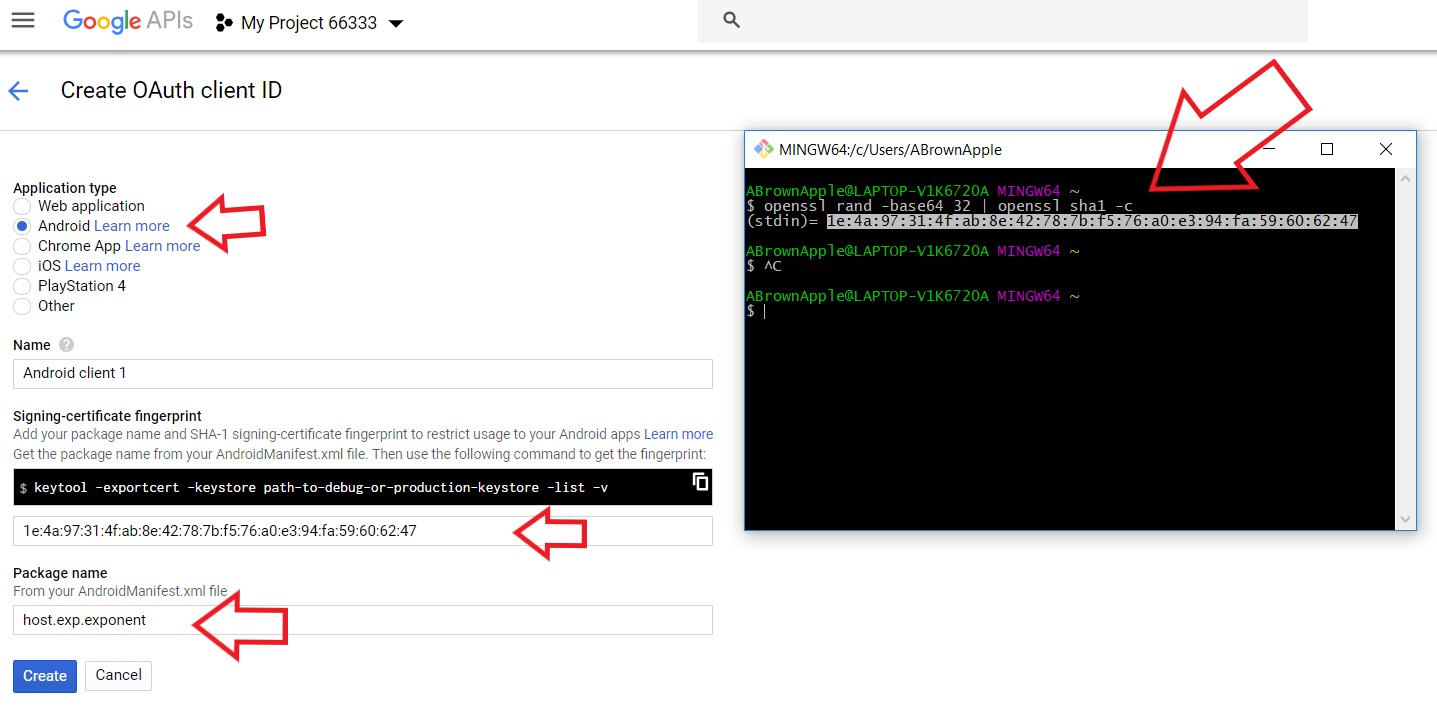The width and height of the screenshot is (1437, 718).
Task: Click the project hexagon dots icon
Action: click(x=225, y=23)
